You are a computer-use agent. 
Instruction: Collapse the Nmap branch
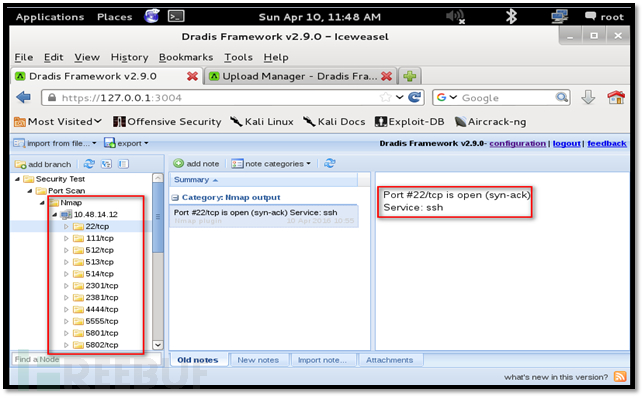pyautogui.click(x=42, y=203)
